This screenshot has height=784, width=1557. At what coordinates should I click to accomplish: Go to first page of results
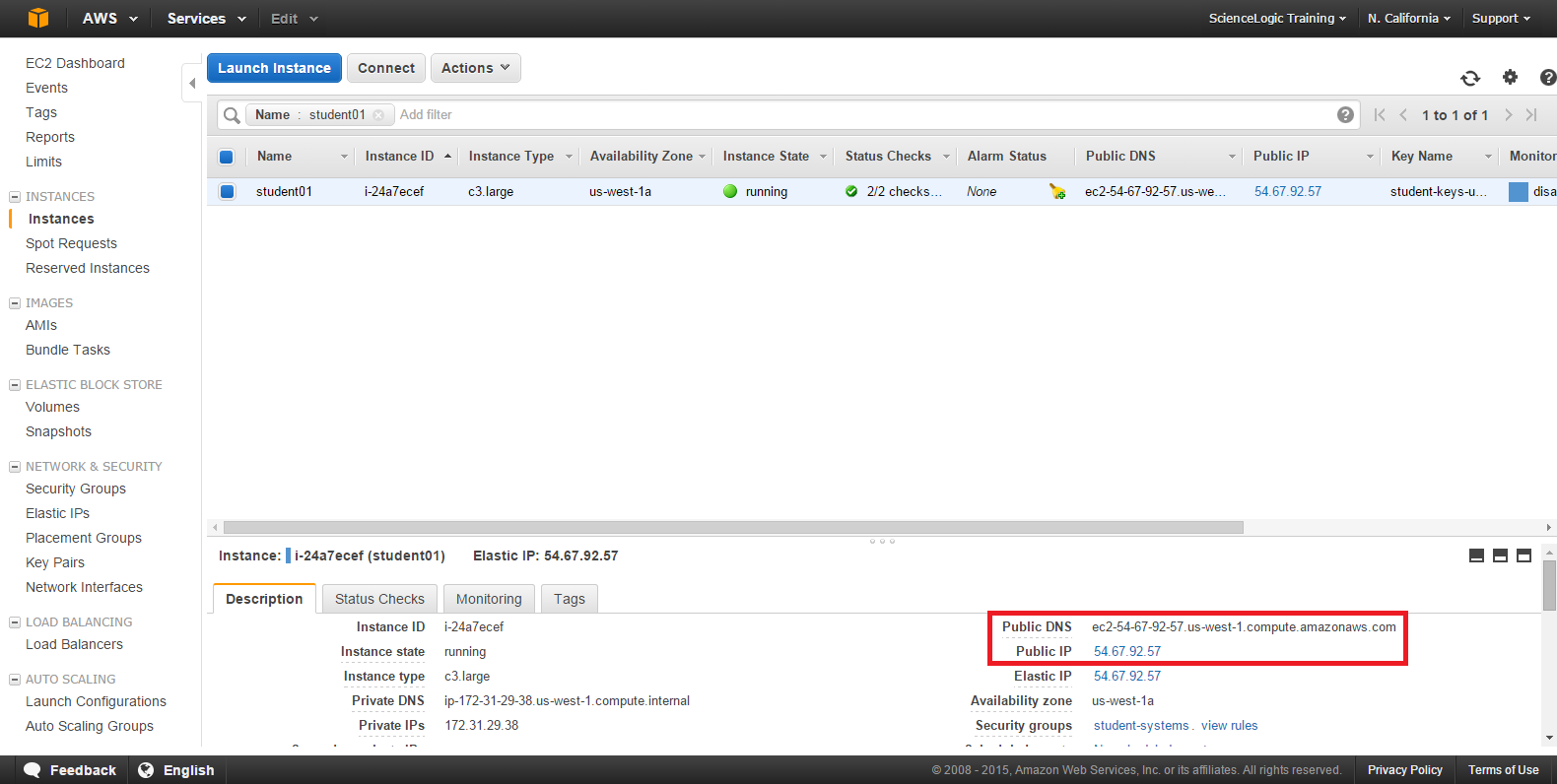pyautogui.click(x=1380, y=115)
